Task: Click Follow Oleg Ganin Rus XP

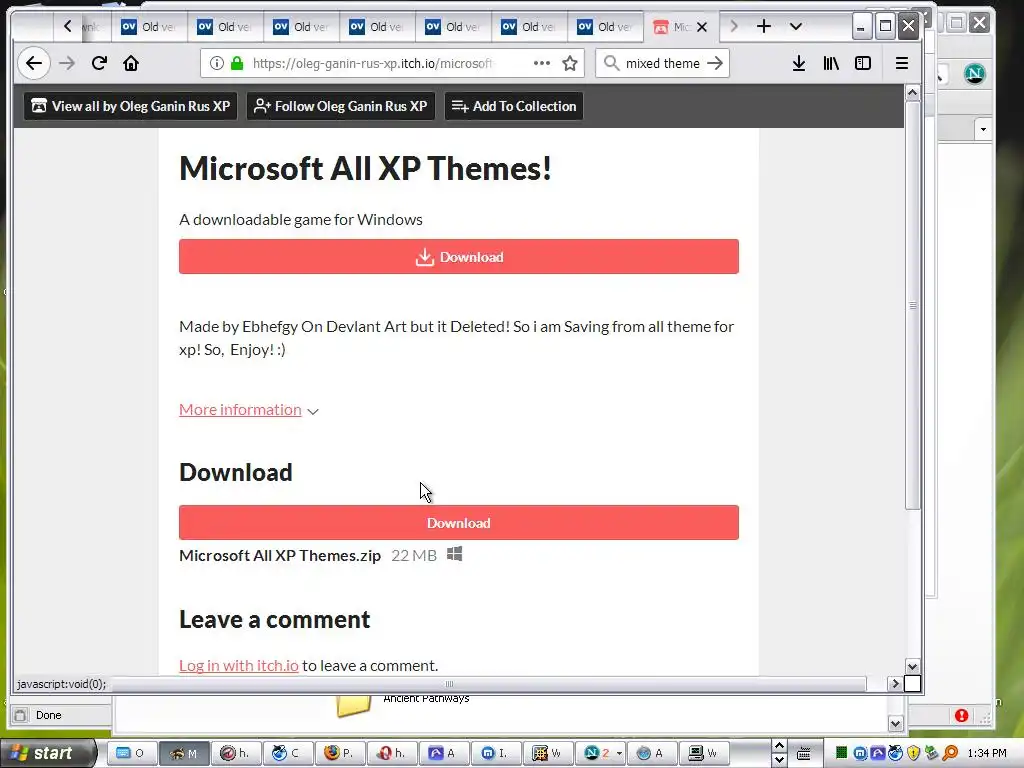Action: tap(341, 106)
